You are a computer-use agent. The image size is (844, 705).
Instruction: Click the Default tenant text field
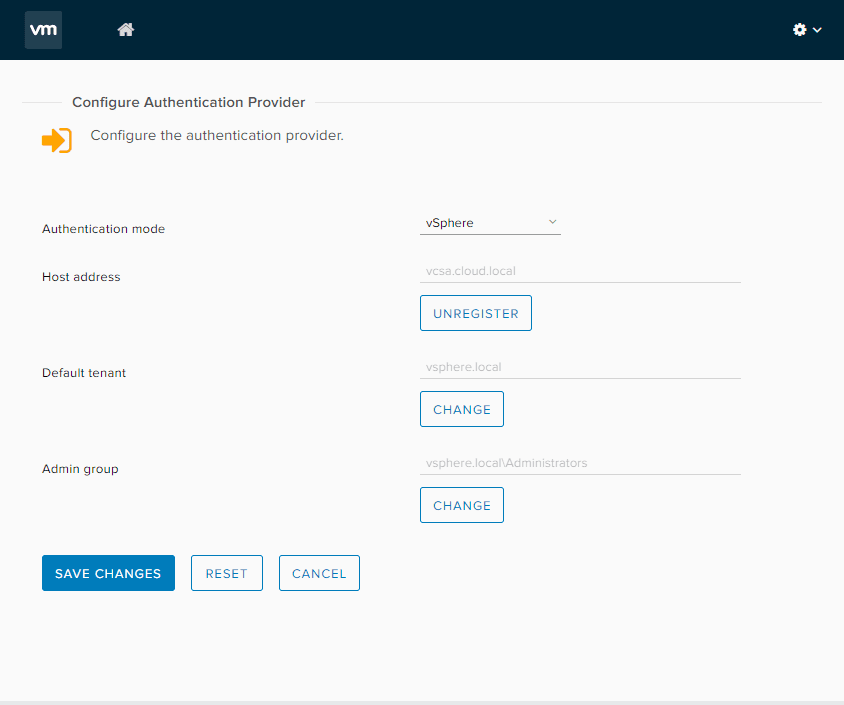click(580, 366)
